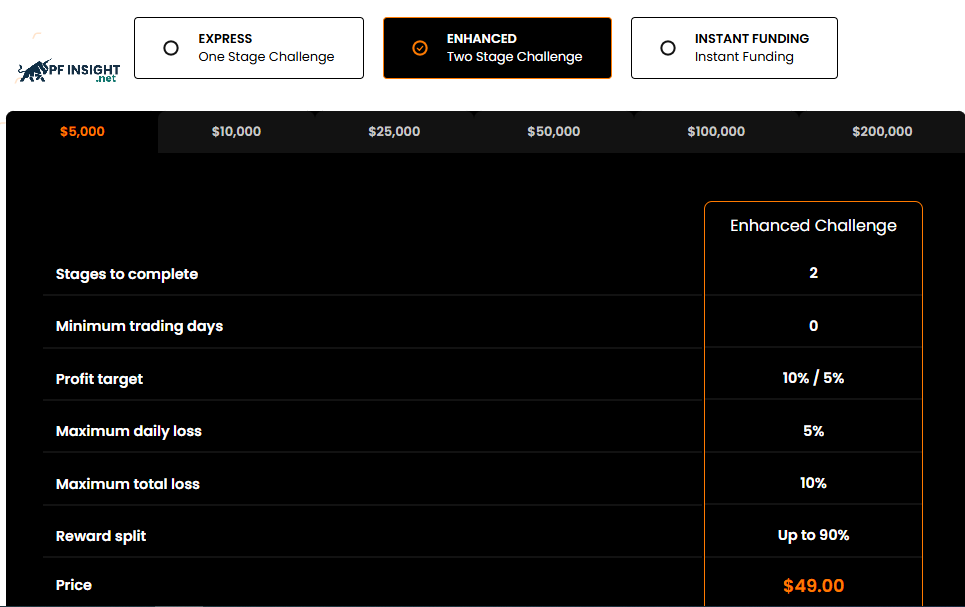Switch to the $100,000 account tab

tap(716, 131)
